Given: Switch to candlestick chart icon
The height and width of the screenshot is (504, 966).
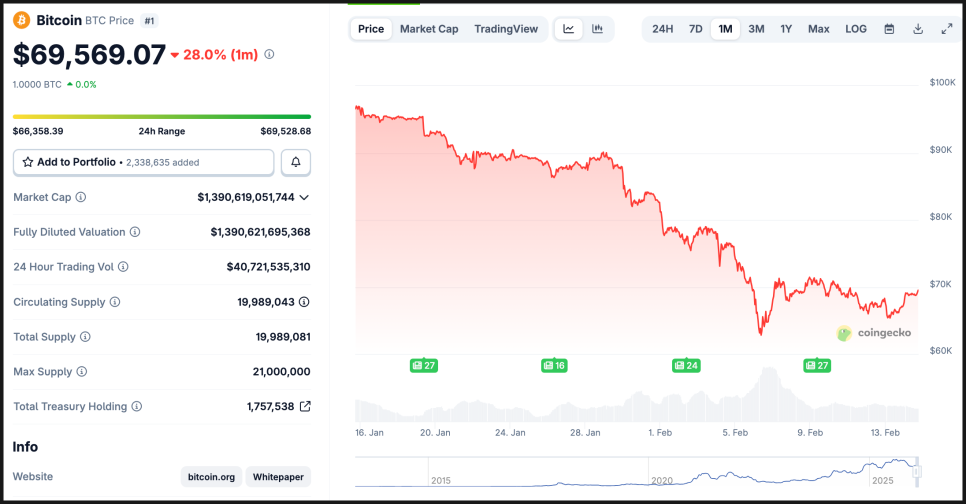Looking at the screenshot, I should 597,29.
